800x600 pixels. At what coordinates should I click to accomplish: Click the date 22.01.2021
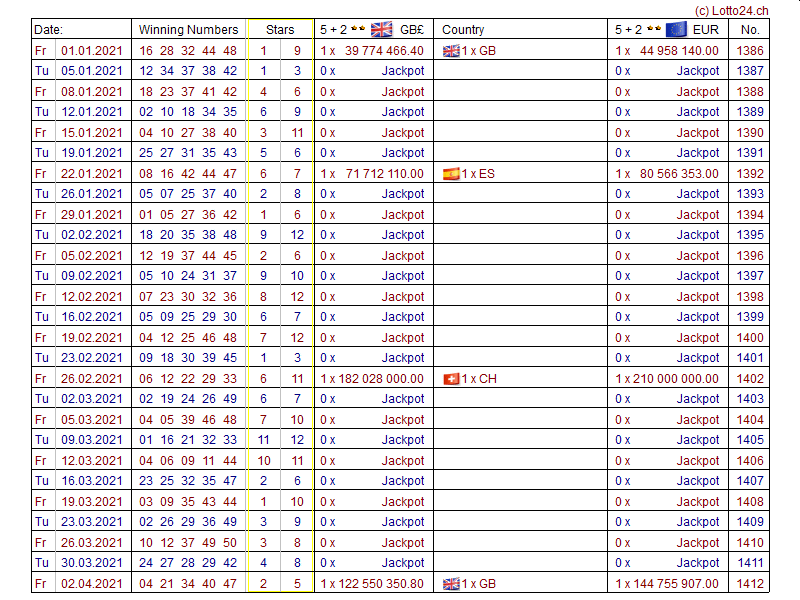[x=92, y=174]
